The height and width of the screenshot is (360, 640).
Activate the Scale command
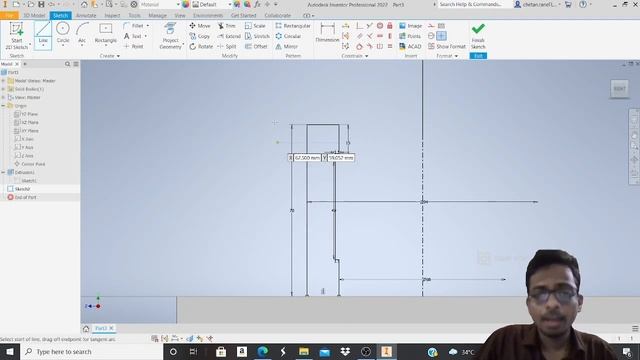point(256,26)
